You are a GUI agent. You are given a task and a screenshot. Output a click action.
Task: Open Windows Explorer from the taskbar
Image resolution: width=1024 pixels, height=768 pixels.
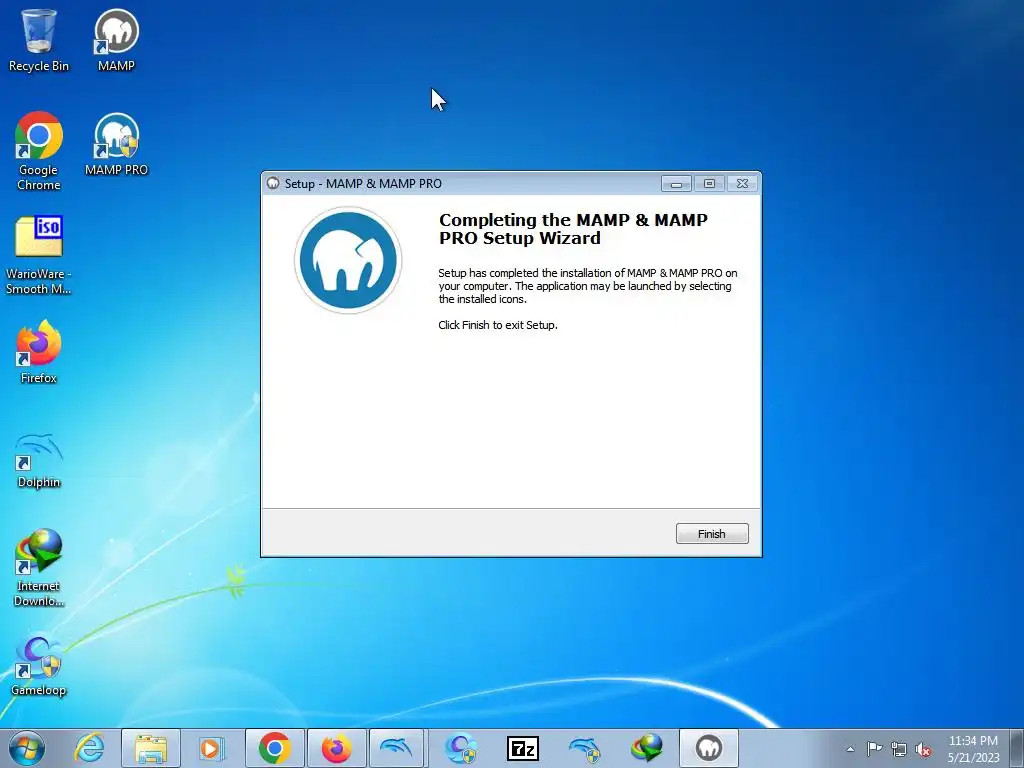(151, 748)
